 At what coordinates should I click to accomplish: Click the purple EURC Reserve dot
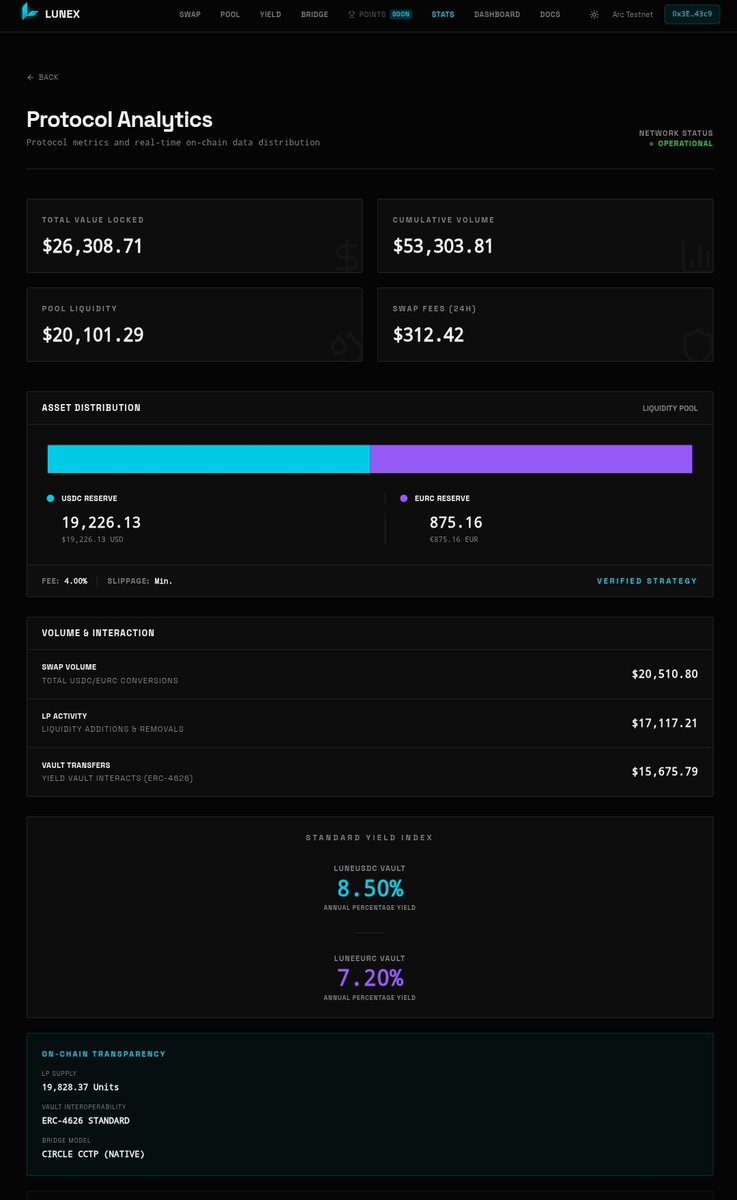[x=404, y=498]
